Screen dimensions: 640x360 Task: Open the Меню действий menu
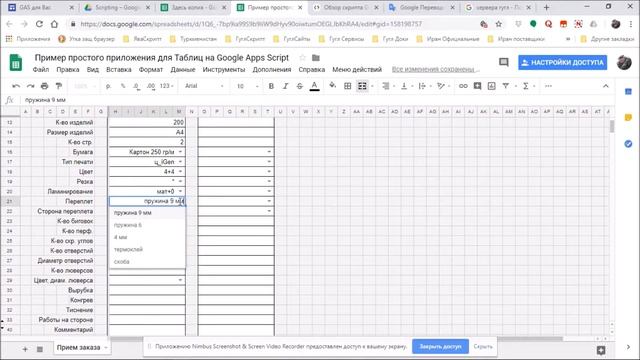click(x=357, y=70)
